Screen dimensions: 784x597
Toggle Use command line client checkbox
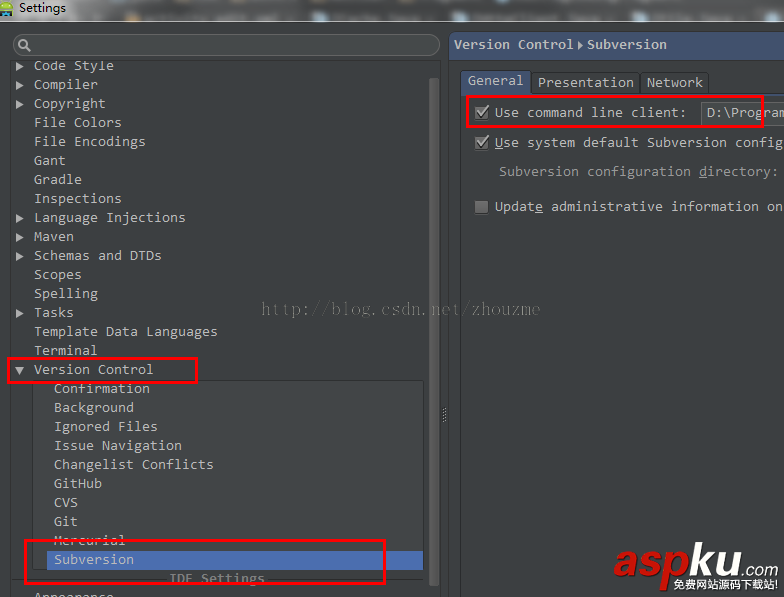click(482, 112)
